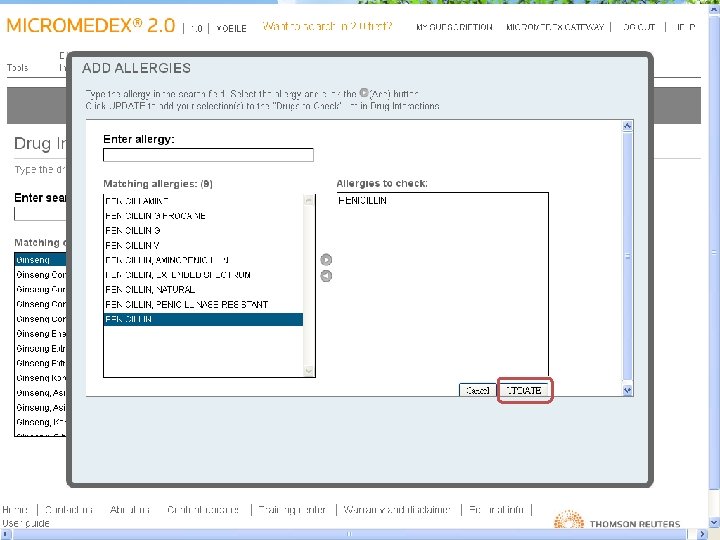The image size is (720, 540).
Task: Open the Contact us footer link
Action: click(69, 509)
